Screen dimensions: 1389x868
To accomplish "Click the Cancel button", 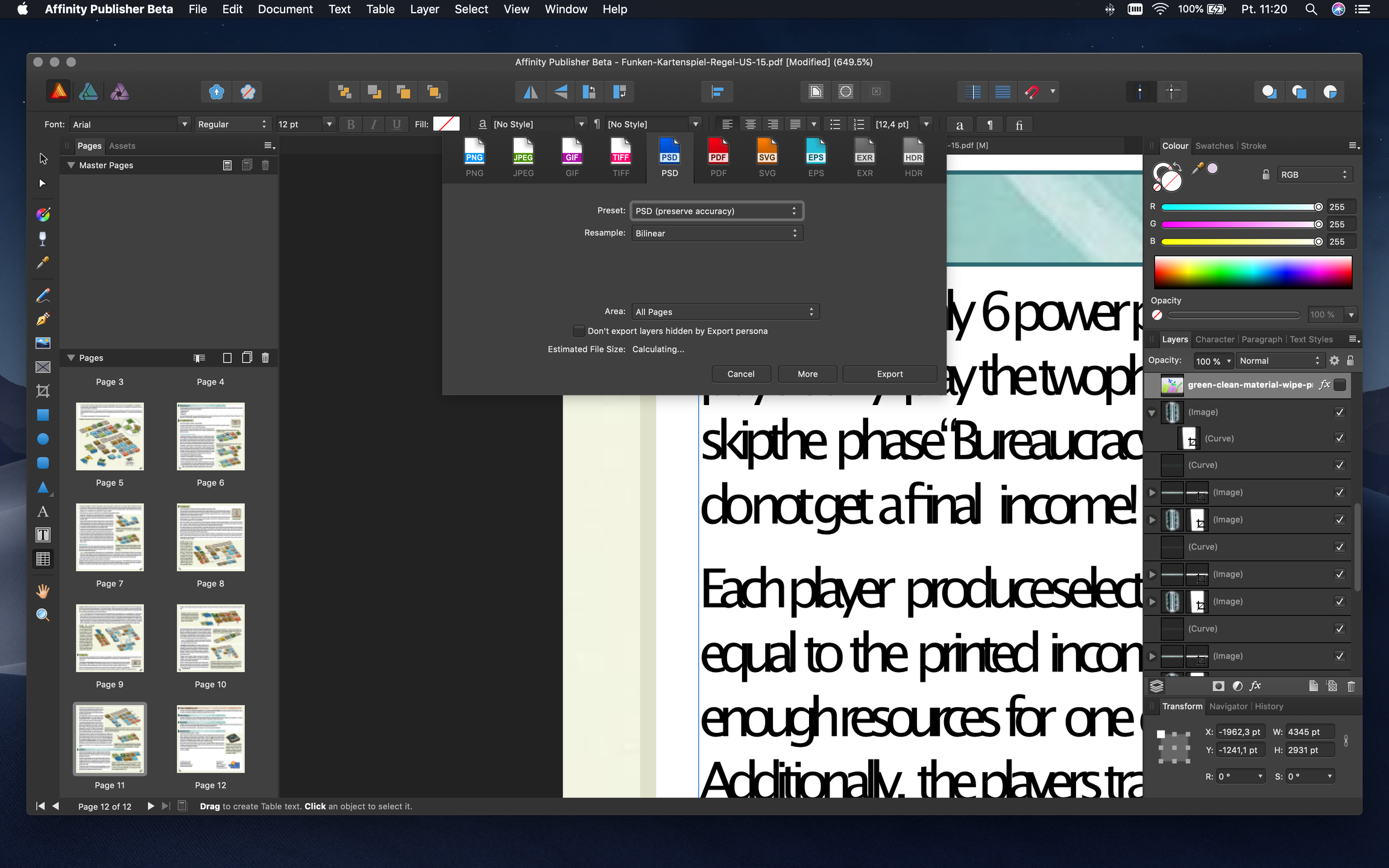I will (741, 374).
